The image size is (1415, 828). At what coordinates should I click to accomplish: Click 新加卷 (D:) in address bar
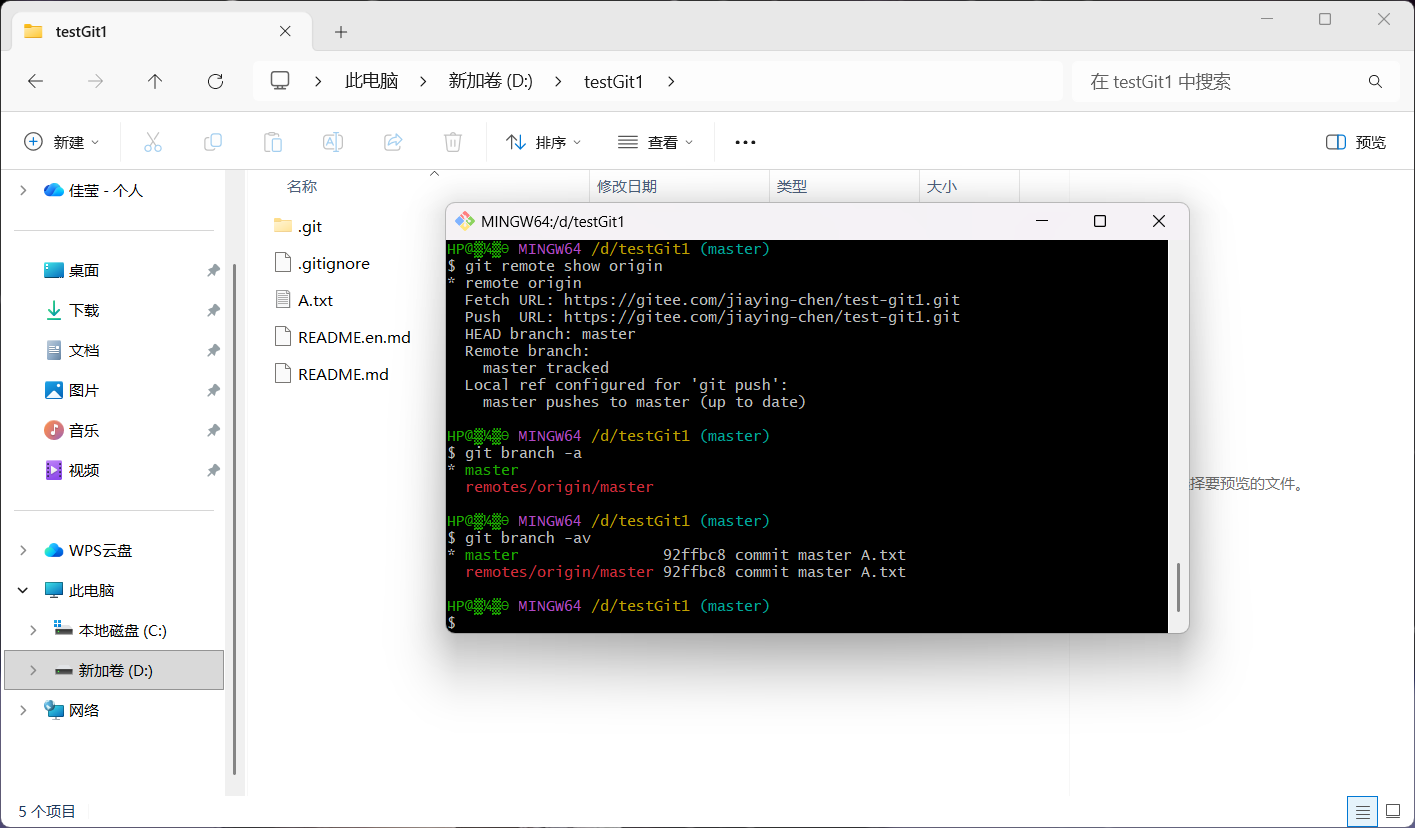(x=490, y=81)
